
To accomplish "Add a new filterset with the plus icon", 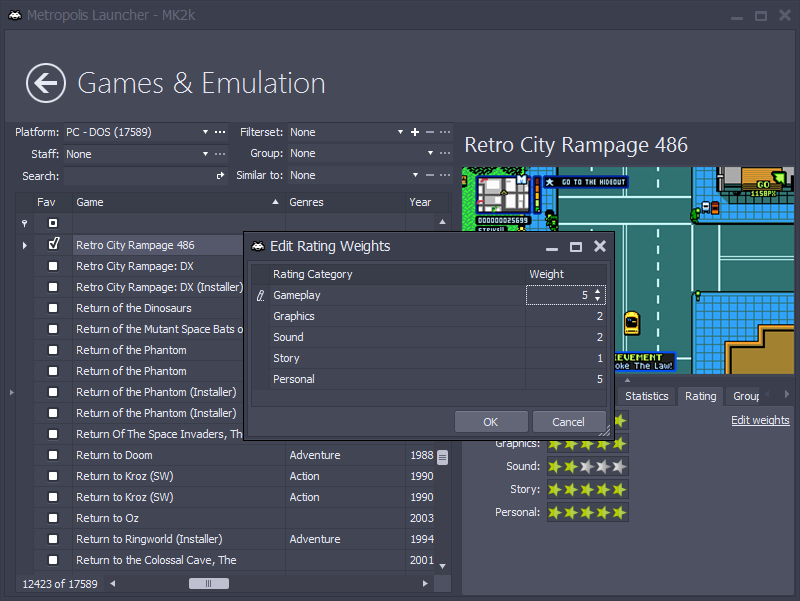I will (x=415, y=132).
